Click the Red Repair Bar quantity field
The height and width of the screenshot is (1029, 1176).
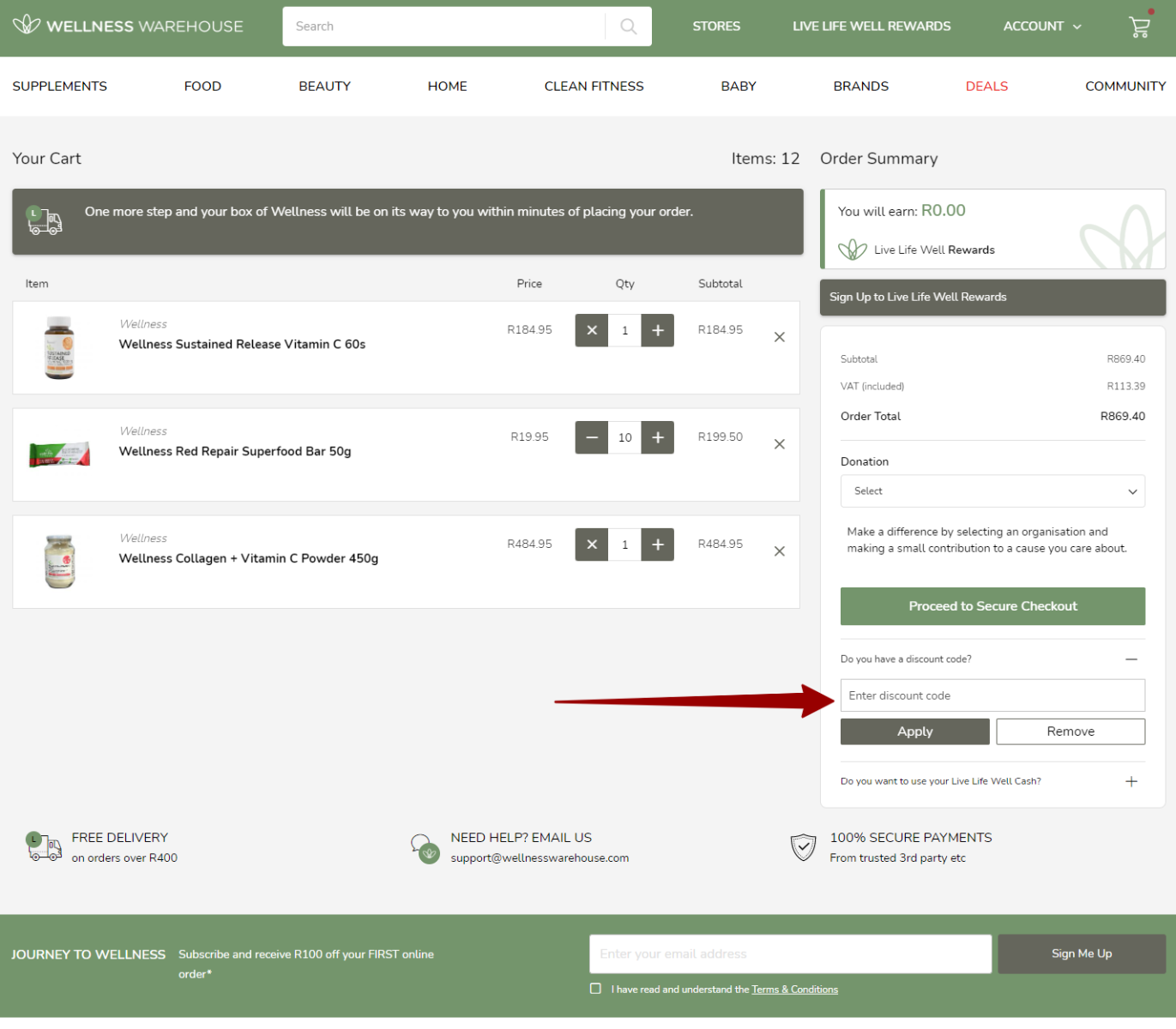624,437
